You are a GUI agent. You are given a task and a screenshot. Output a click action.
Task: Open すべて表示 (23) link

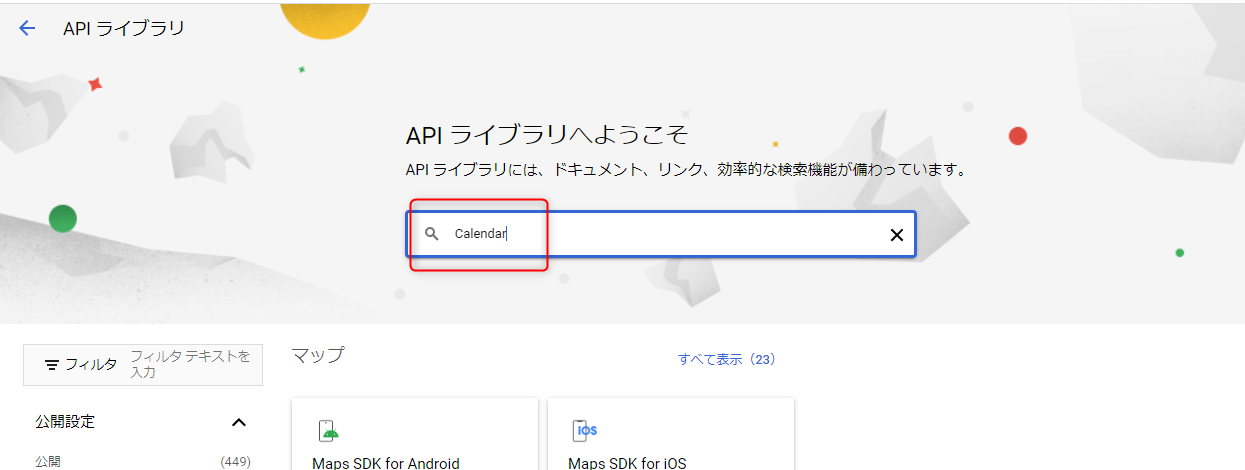pyautogui.click(x=726, y=359)
